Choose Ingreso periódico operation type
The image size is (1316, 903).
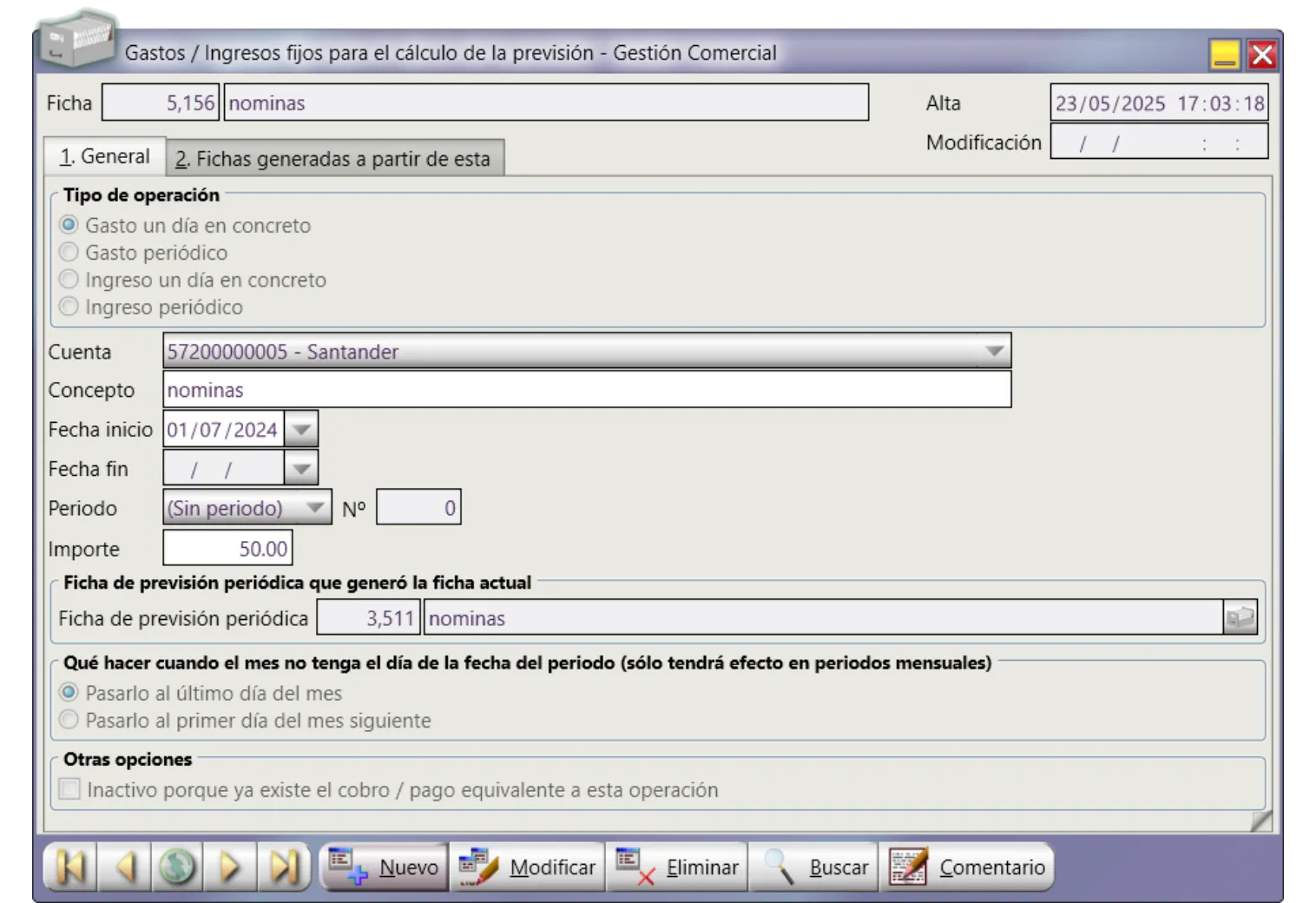69,306
